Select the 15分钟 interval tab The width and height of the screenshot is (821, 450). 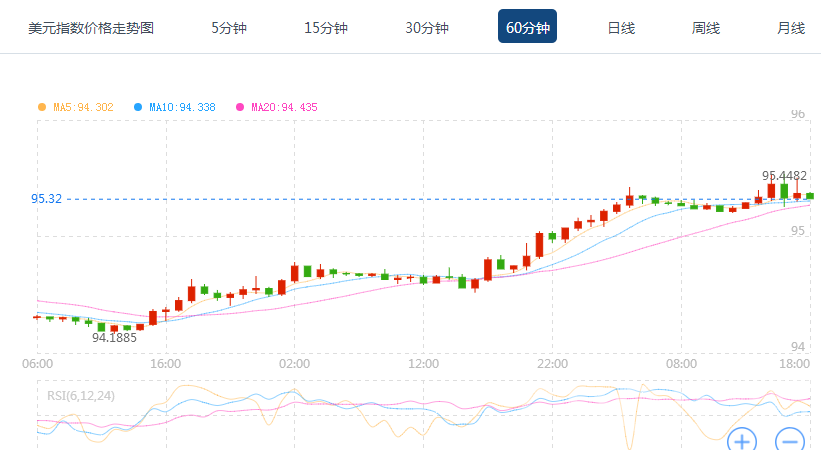325,27
